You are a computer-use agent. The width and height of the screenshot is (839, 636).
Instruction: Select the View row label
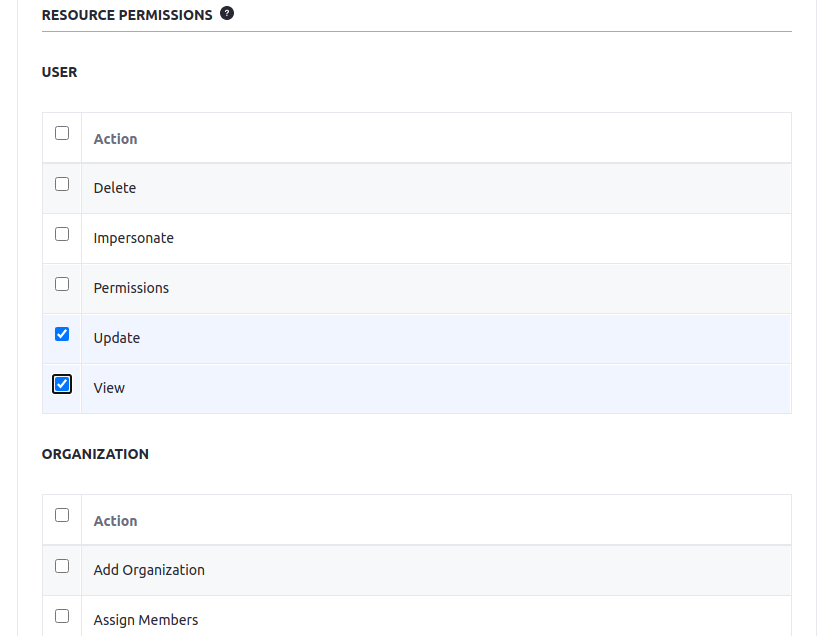pyautogui.click(x=109, y=388)
